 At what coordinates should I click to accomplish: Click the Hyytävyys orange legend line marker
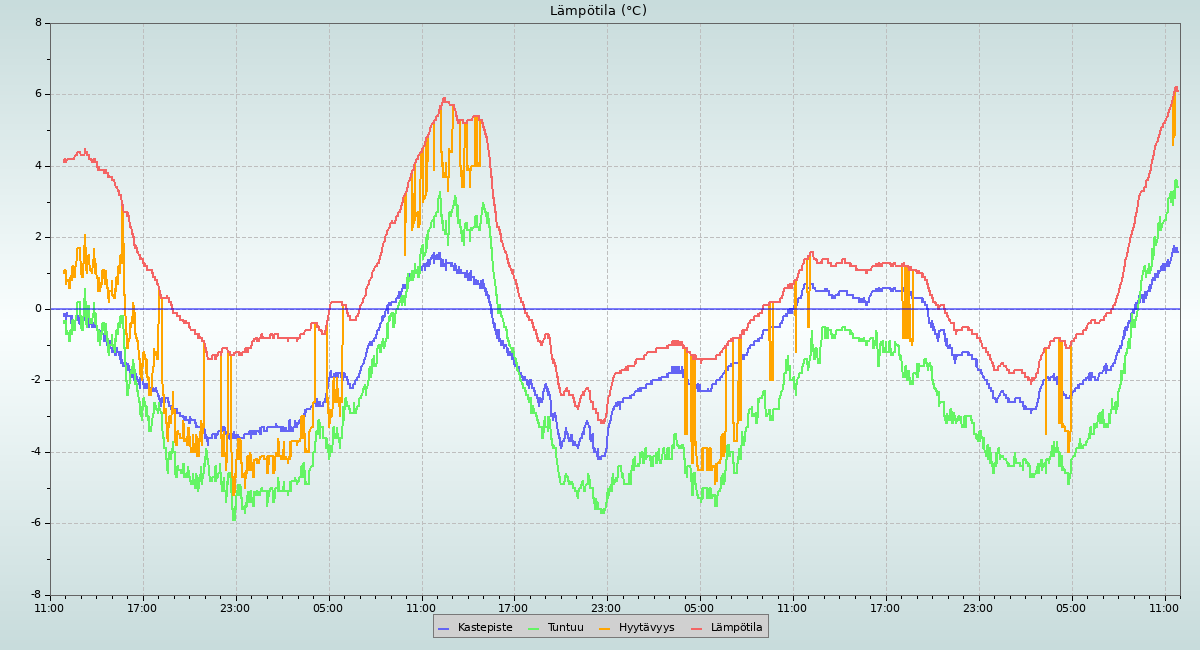tap(605, 628)
